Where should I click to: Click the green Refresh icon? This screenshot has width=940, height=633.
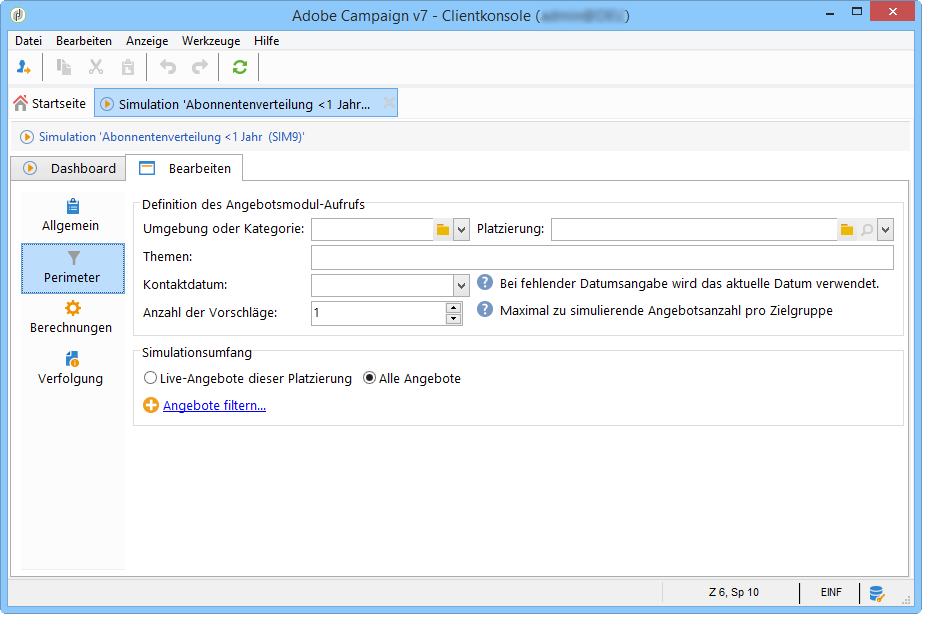tap(240, 67)
